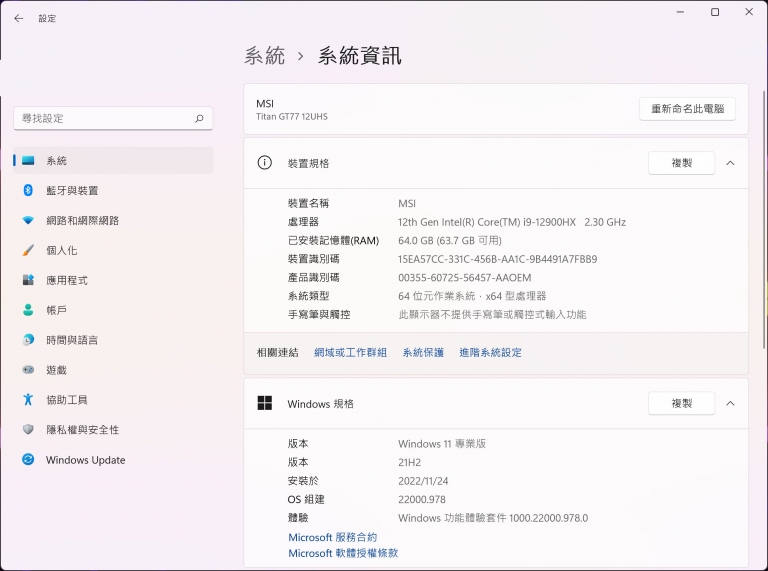Click the 系統 breadcrumb in page title
Viewport: 768px width, 571px height.
point(264,55)
